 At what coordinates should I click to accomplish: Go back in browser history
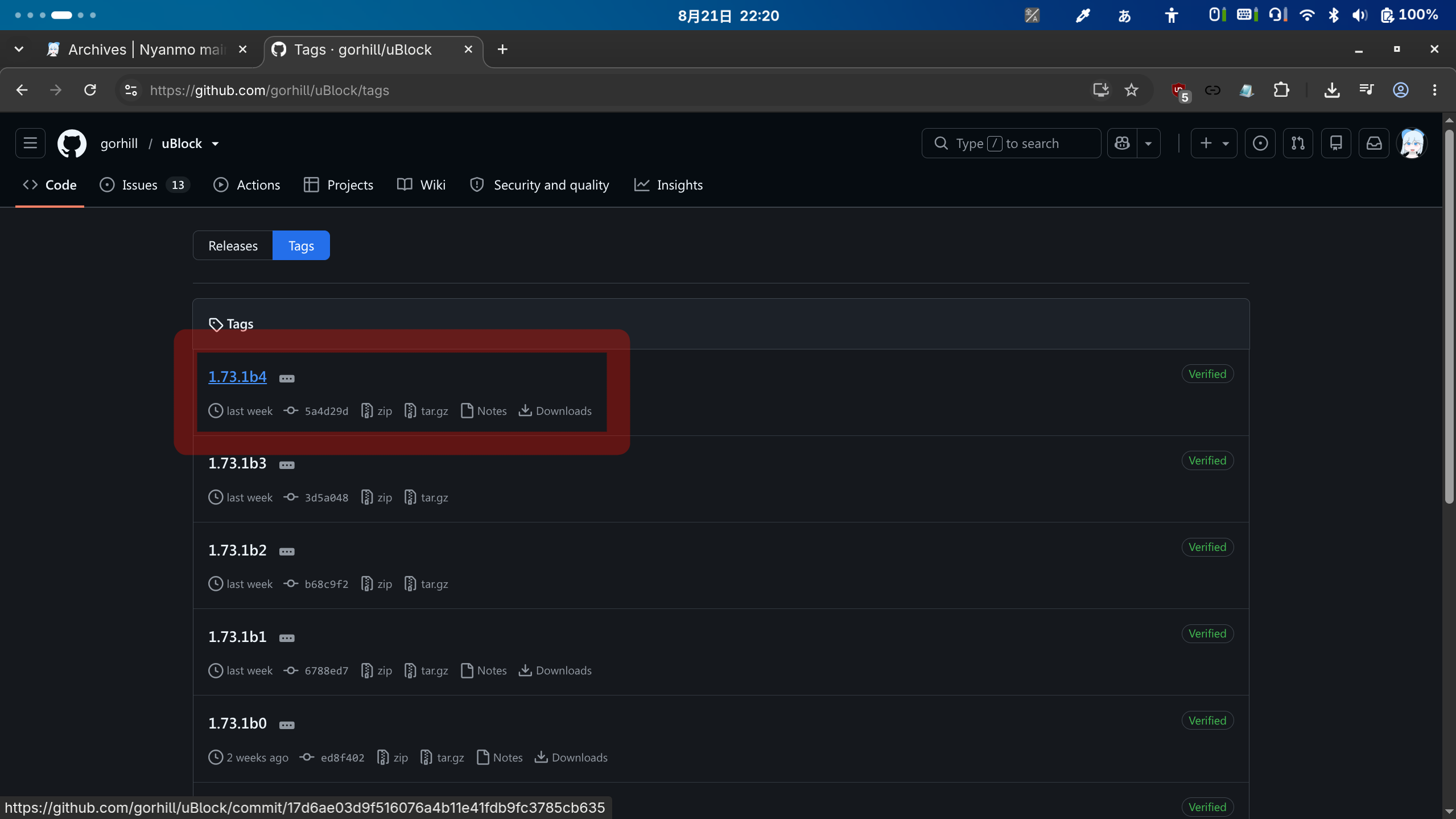coord(22,90)
